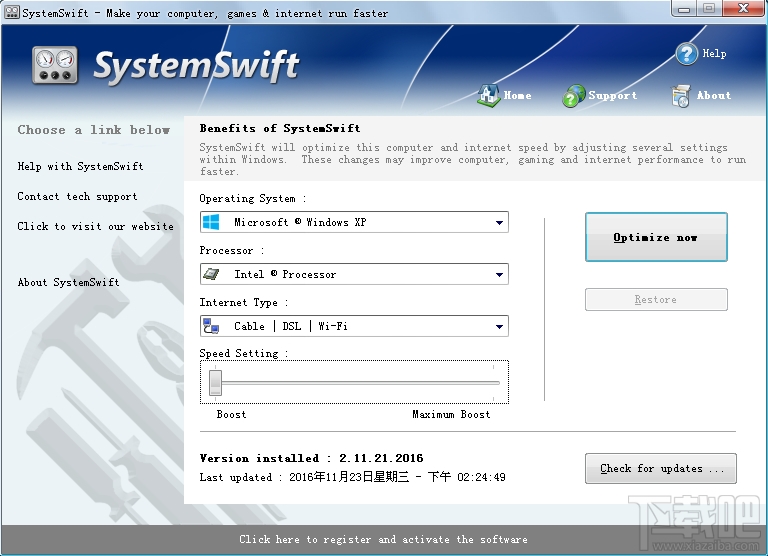Viewport: 768px width, 556px height.
Task: Minimize the SystemSwift window
Action: click(x=685, y=9)
